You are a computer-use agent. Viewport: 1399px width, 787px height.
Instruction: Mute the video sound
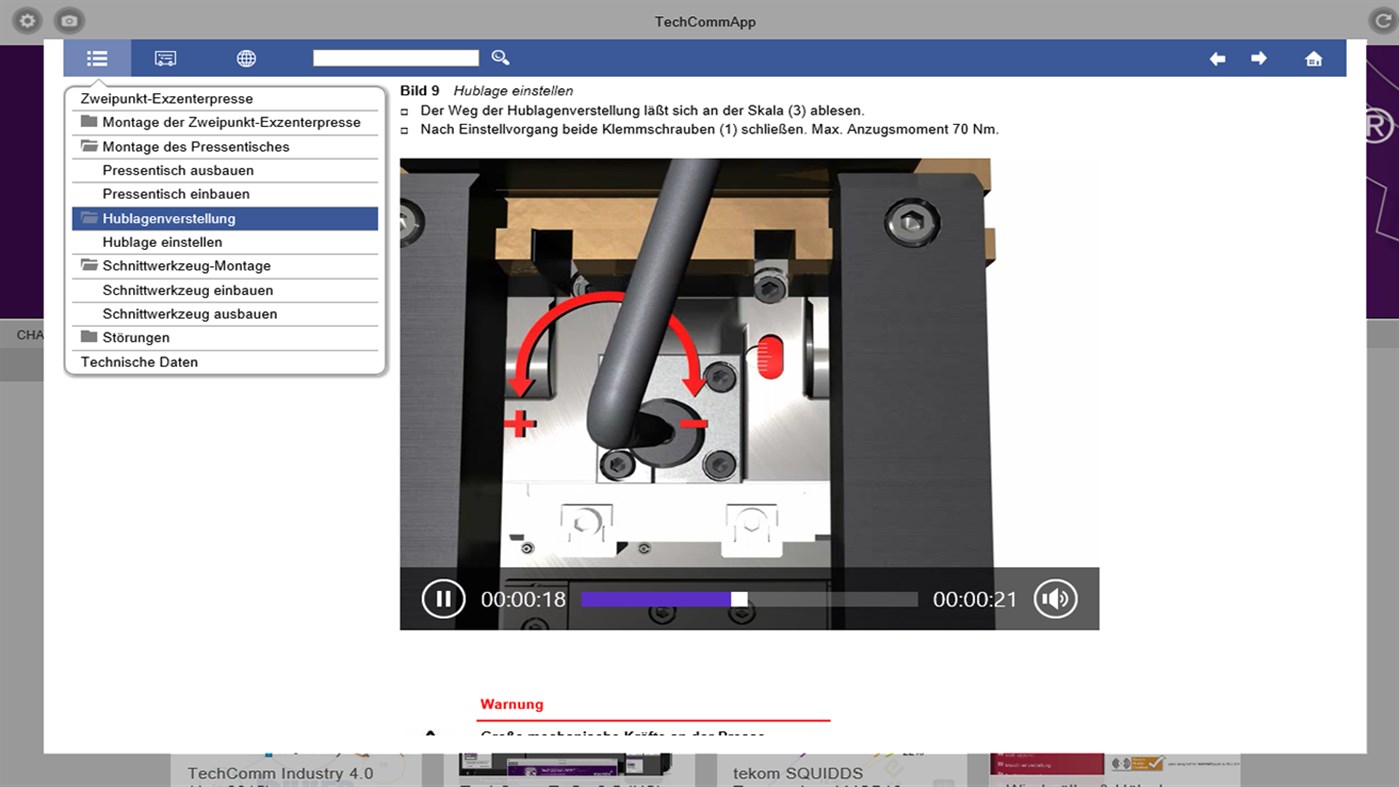point(1055,598)
